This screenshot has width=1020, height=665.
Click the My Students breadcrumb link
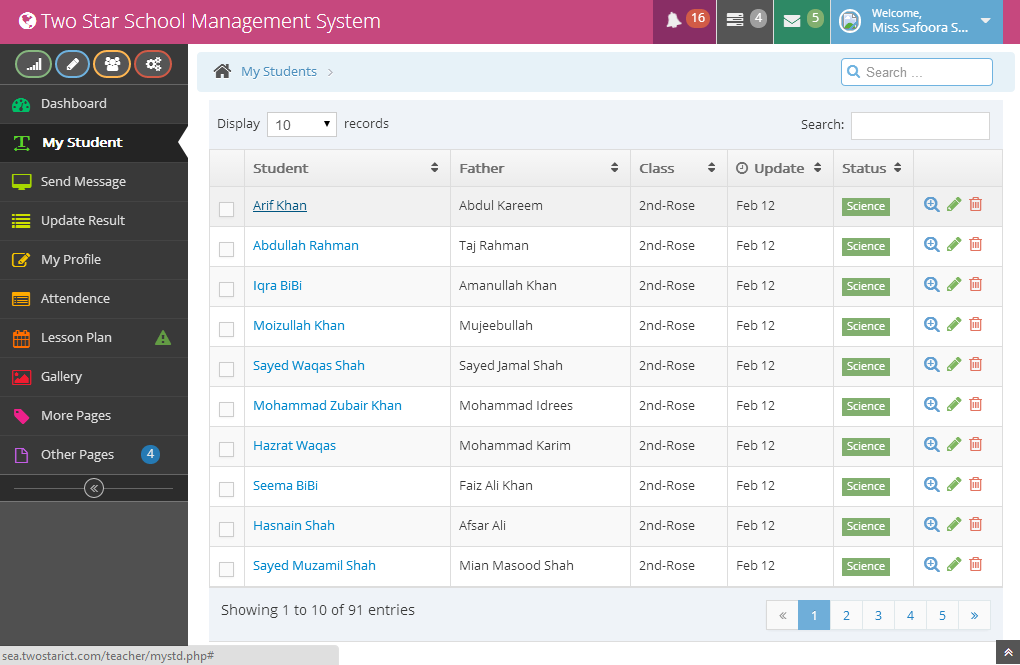(x=278, y=71)
